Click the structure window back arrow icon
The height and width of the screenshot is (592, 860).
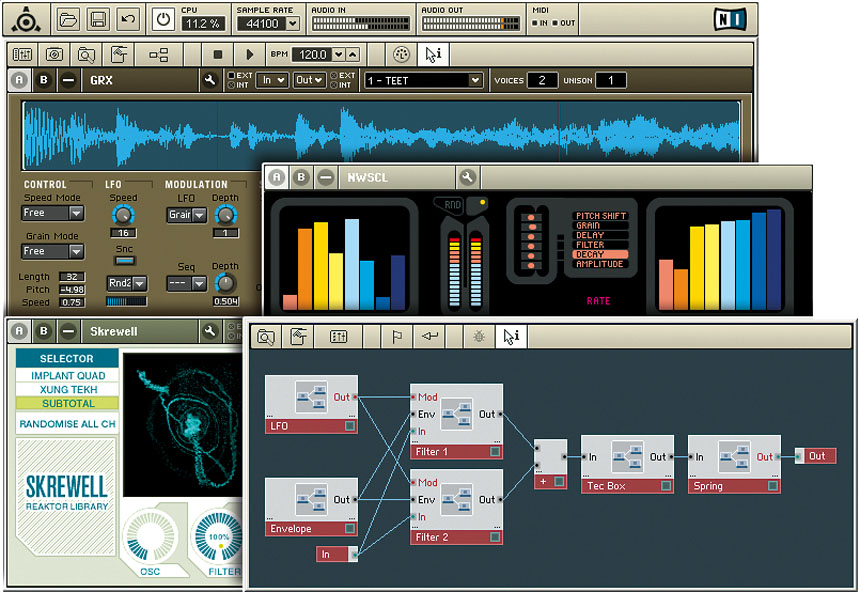tap(429, 336)
